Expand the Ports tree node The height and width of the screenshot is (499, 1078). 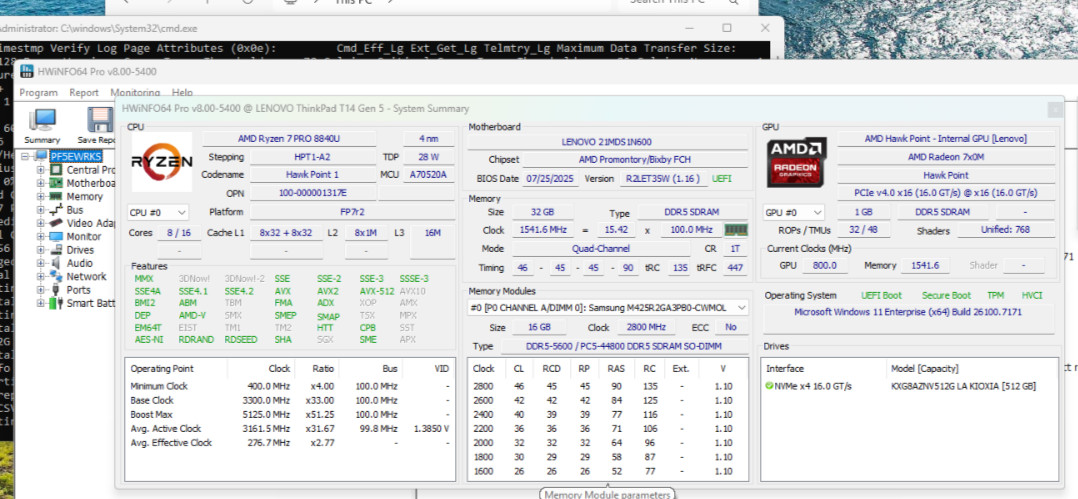[41, 290]
